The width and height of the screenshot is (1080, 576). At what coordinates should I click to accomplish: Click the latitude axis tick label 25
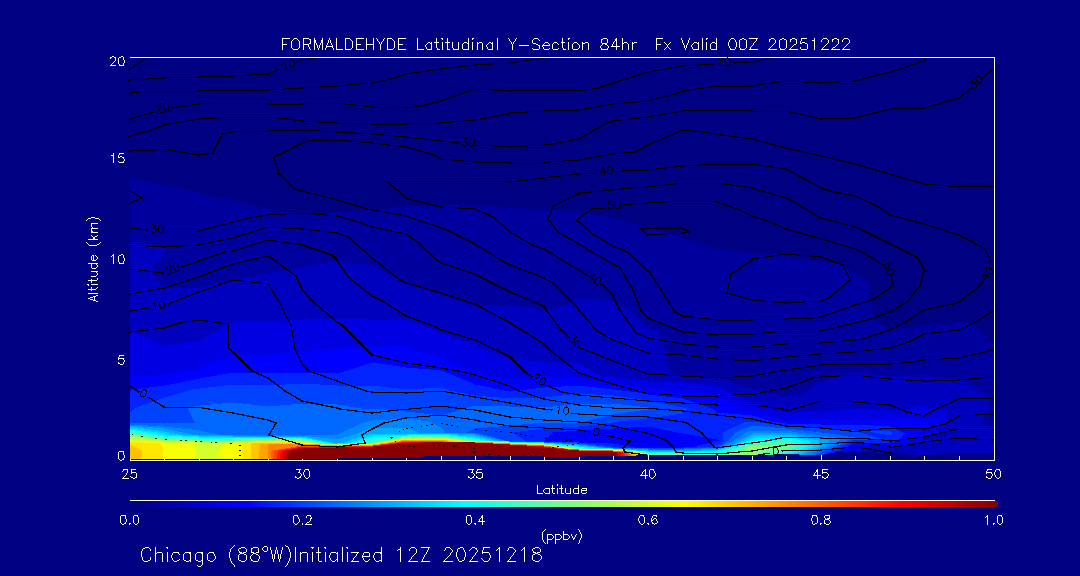click(x=129, y=473)
